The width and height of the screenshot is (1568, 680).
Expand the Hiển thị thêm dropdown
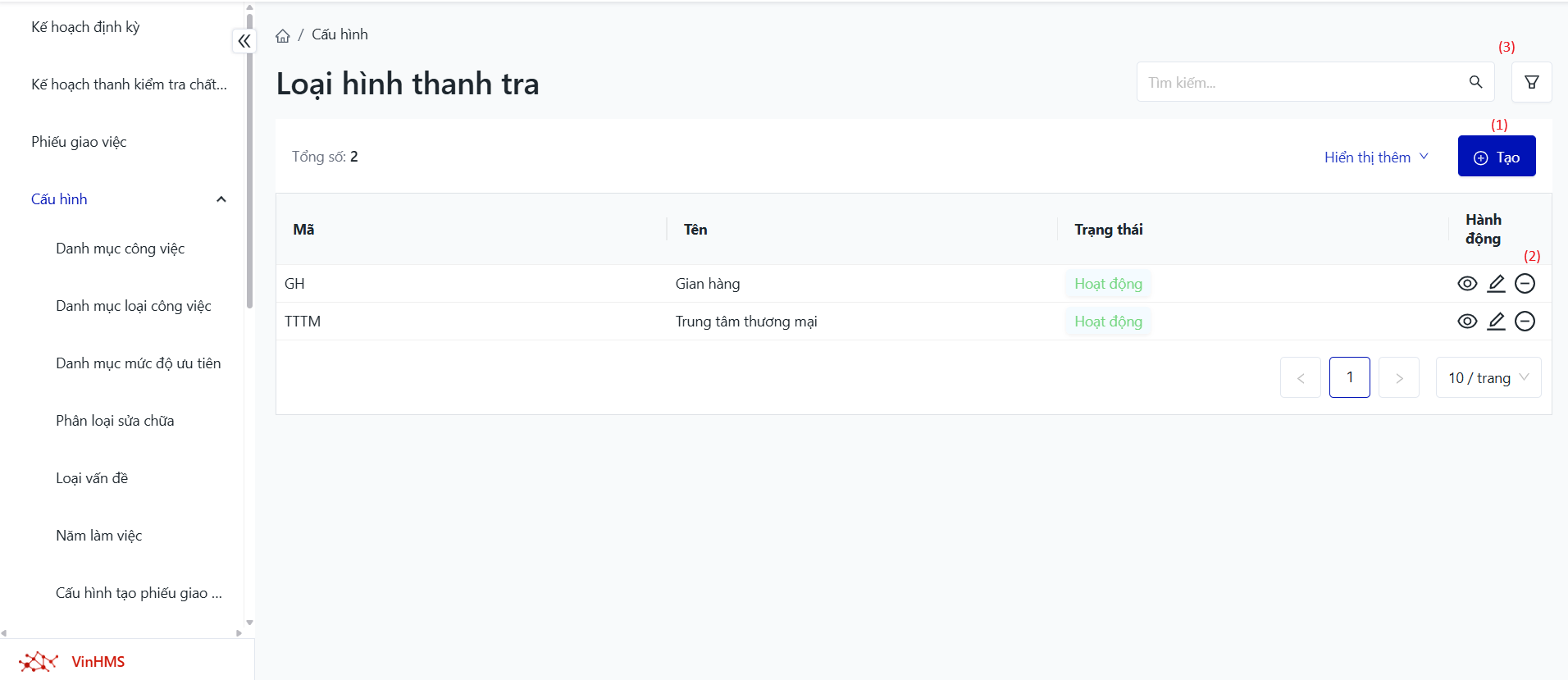point(1376,157)
